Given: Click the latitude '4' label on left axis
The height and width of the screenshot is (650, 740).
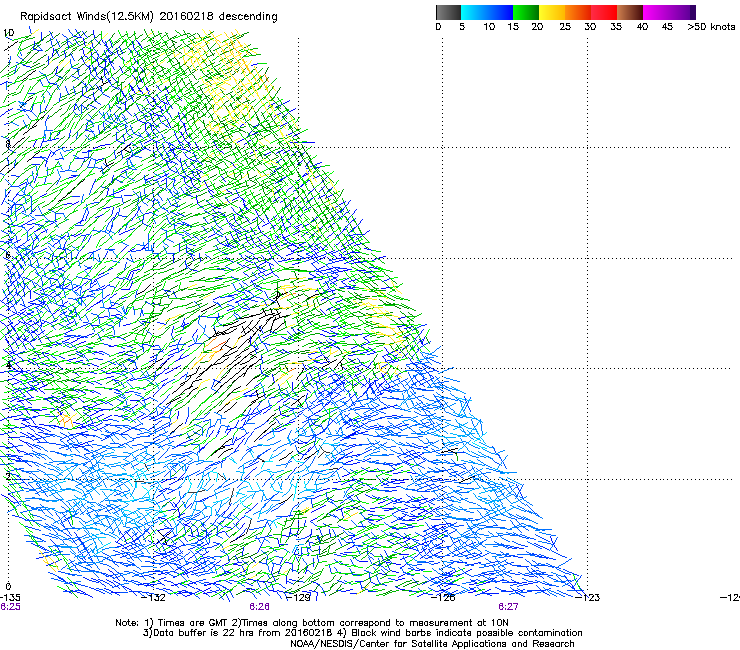Looking at the screenshot, I should [8, 365].
